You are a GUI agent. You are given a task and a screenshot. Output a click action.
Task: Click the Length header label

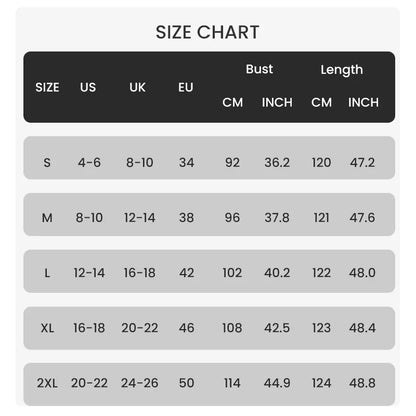342,70
